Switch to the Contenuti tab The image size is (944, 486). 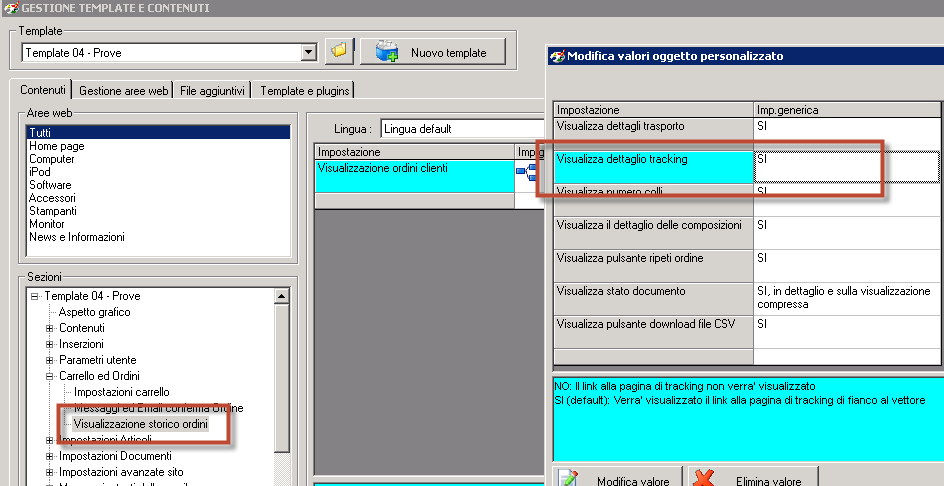pos(43,90)
